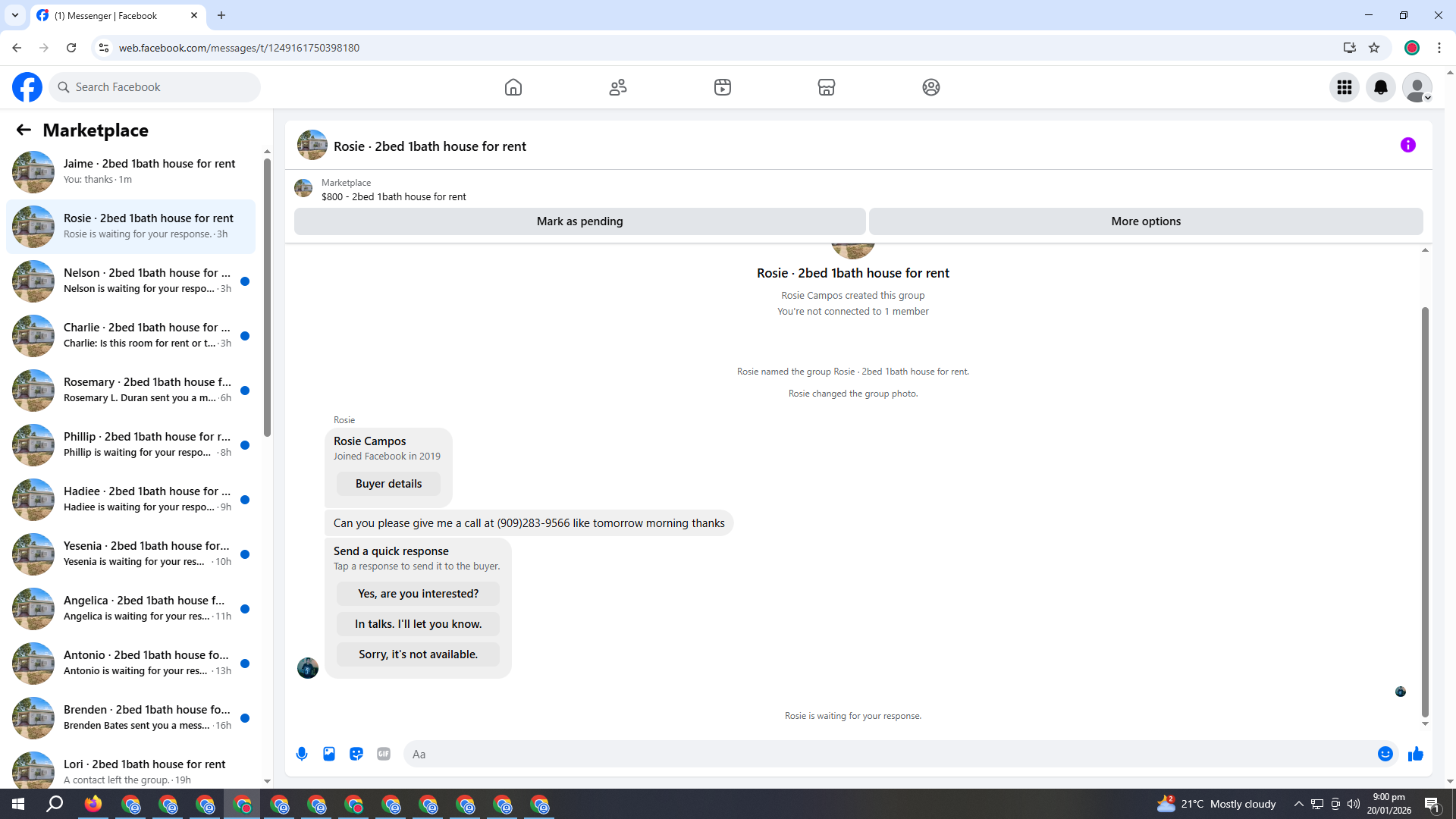Choose a sticker icon
1456x819 pixels.
(356, 754)
